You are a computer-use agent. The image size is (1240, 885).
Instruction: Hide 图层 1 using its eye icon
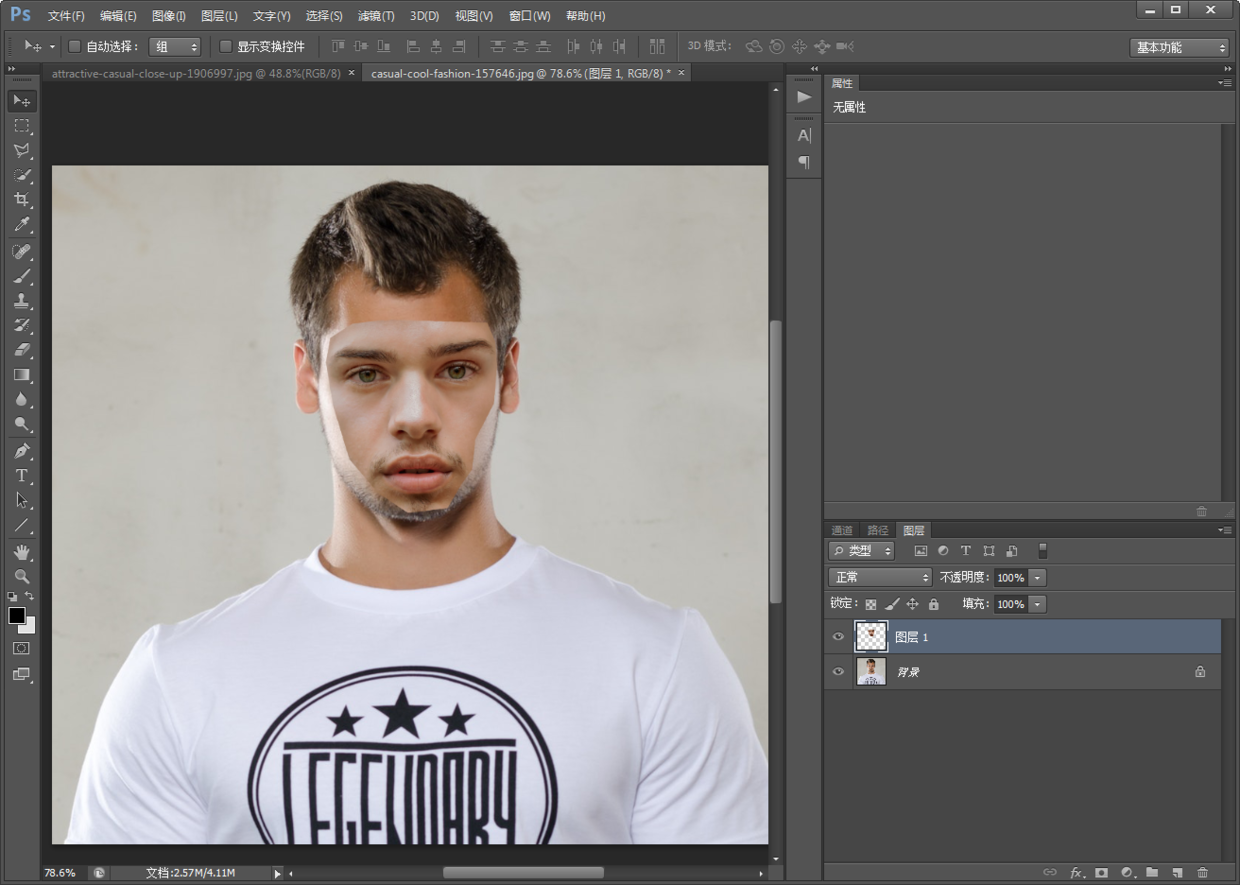pos(838,637)
